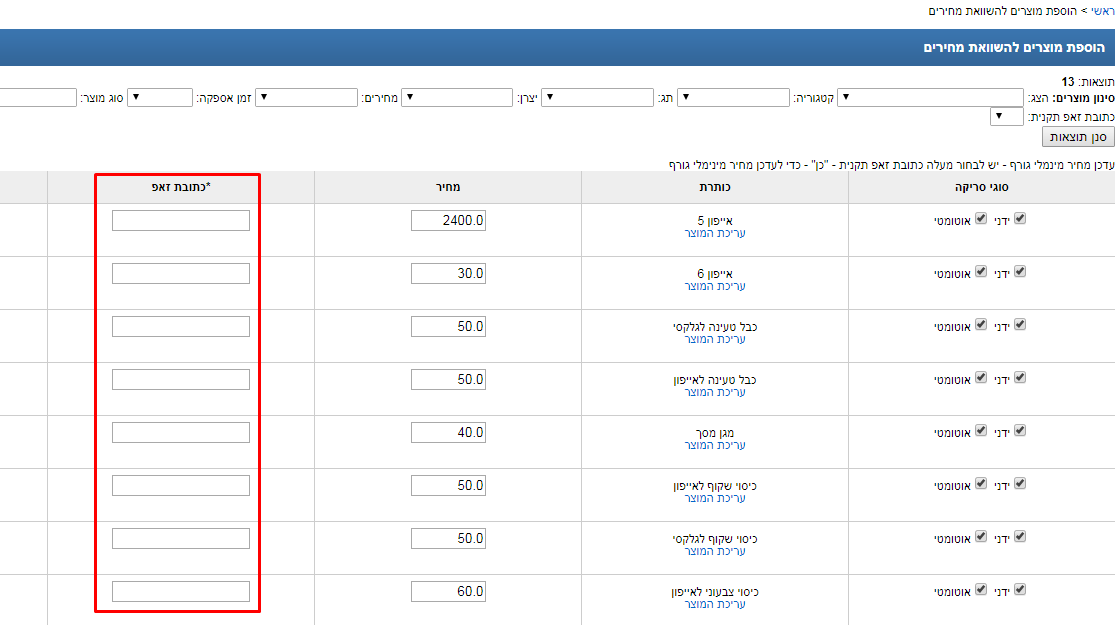Click price field of כבל טעינה לאייפון

(449, 379)
